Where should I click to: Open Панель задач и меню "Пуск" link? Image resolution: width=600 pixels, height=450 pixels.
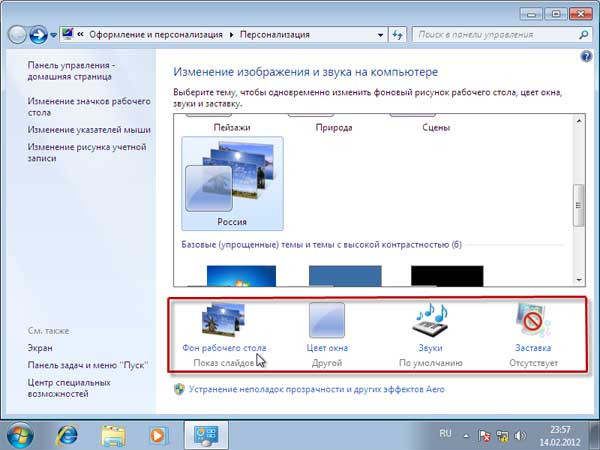[88, 365]
